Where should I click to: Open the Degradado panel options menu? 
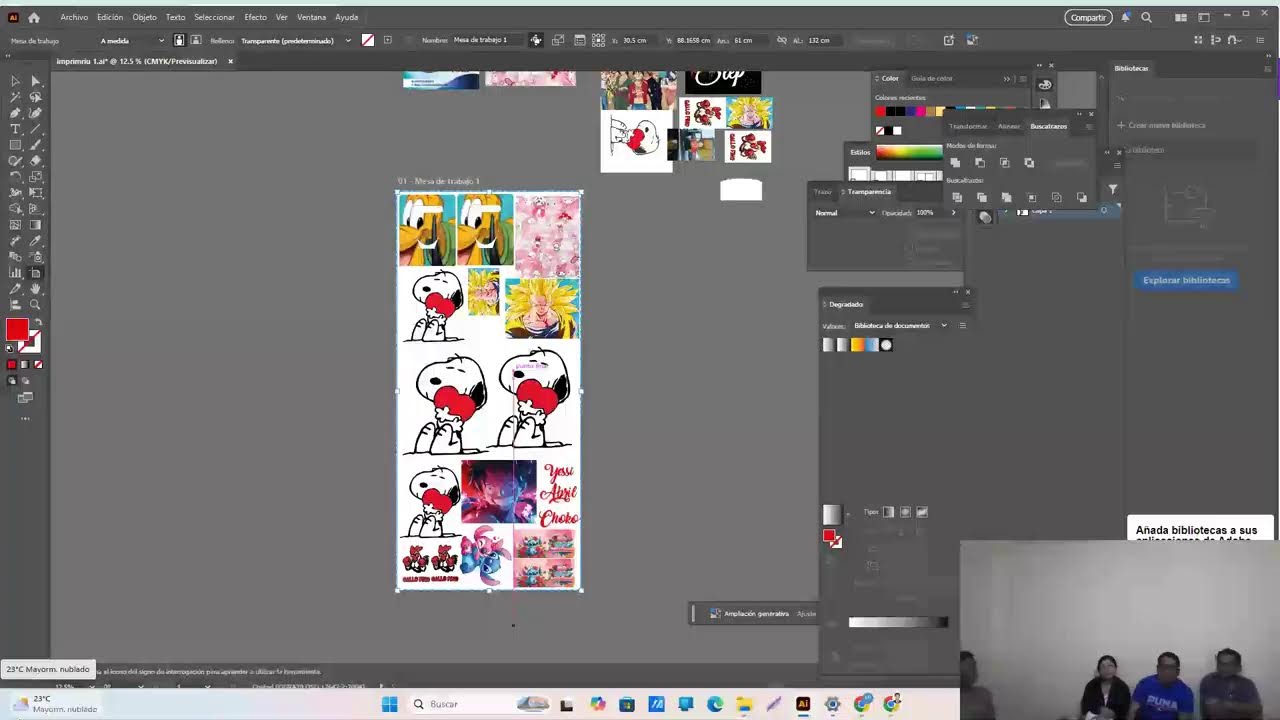[965, 304]
